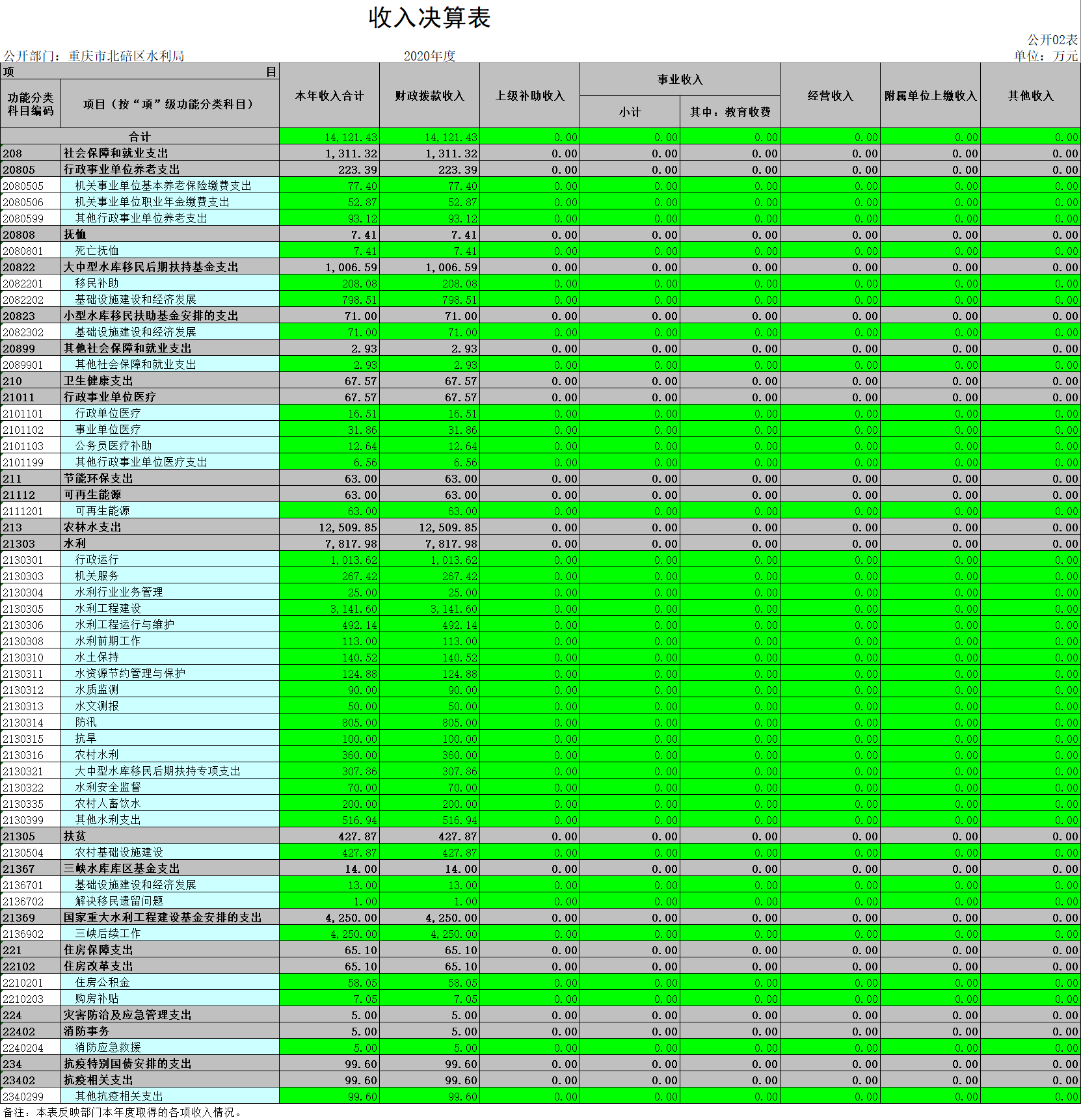
Task: Select the "三峡水库库区基金支出" row name
Action: click(x=122, y=868)
